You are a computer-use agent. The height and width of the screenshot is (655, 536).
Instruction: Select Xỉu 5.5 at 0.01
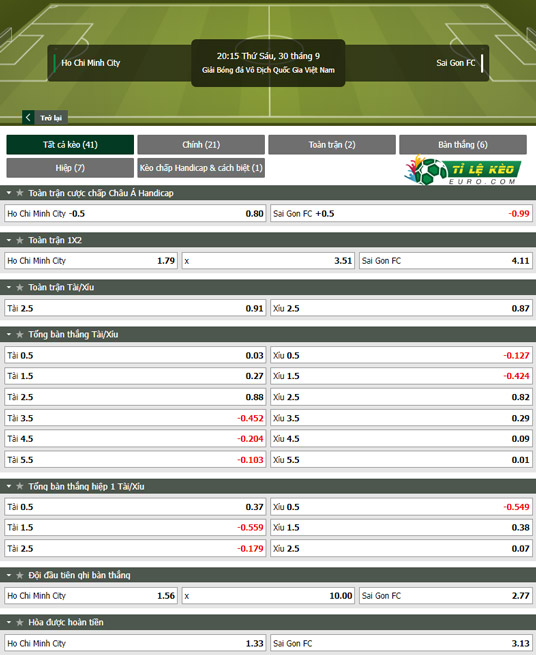point(401,460)
